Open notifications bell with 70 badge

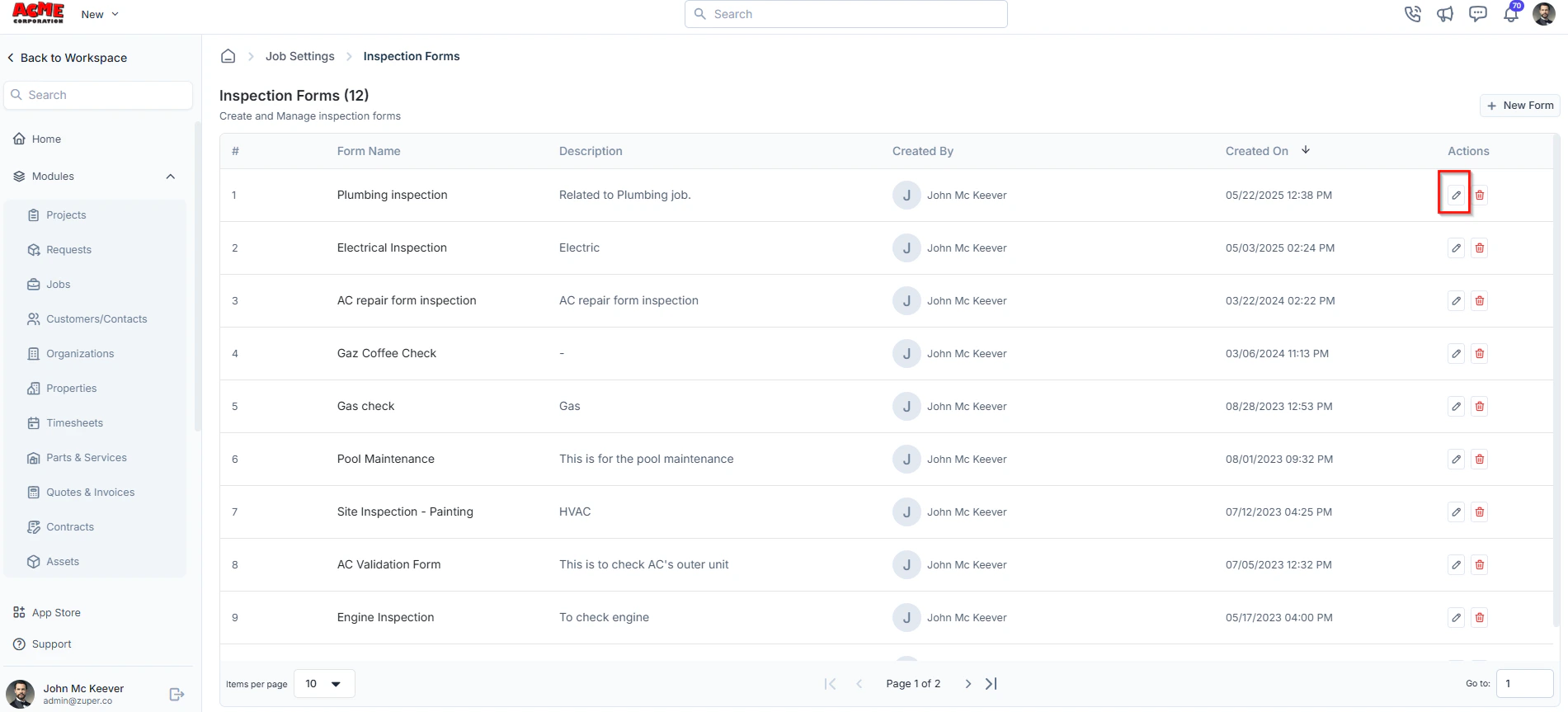click(1511, 13)
